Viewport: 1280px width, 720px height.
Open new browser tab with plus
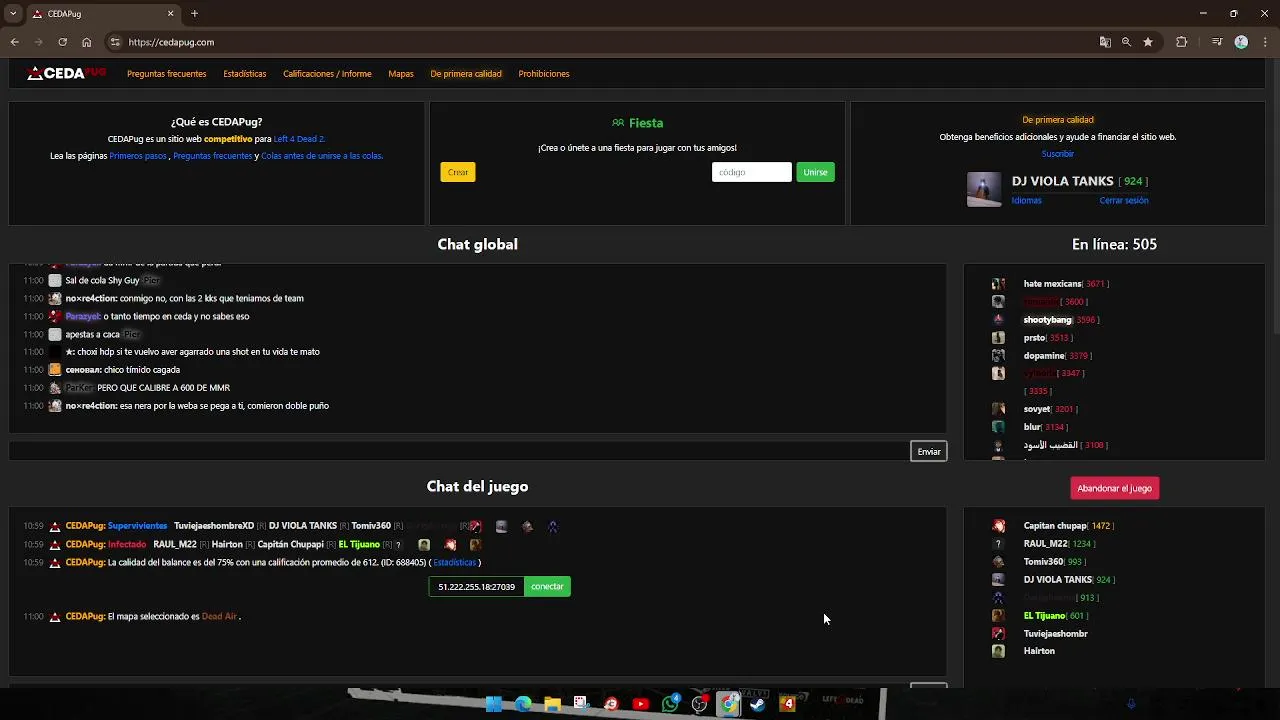tap(194, 14)
